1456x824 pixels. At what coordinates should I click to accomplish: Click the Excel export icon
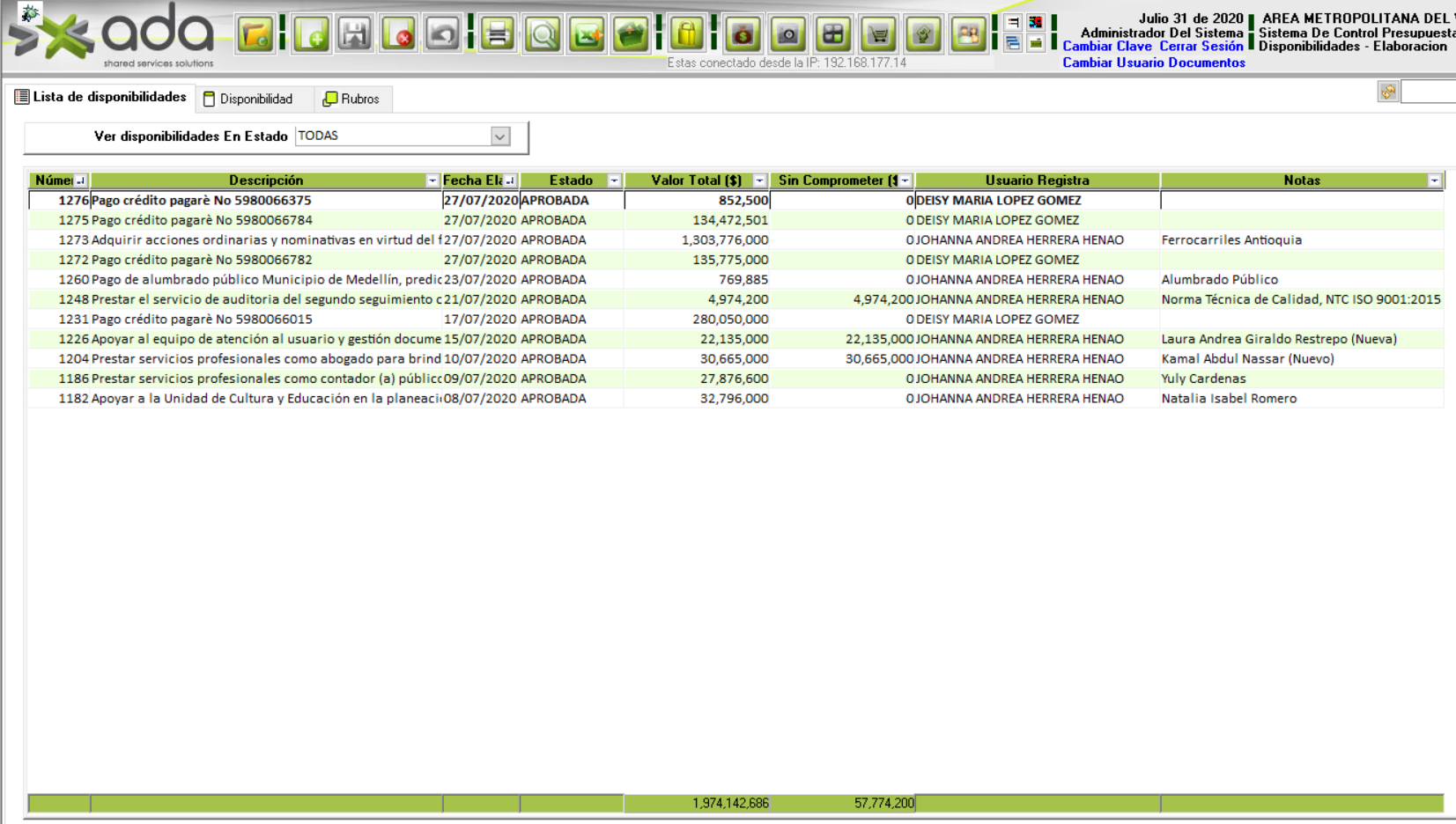pyautogui.click(x=587, y=35)
